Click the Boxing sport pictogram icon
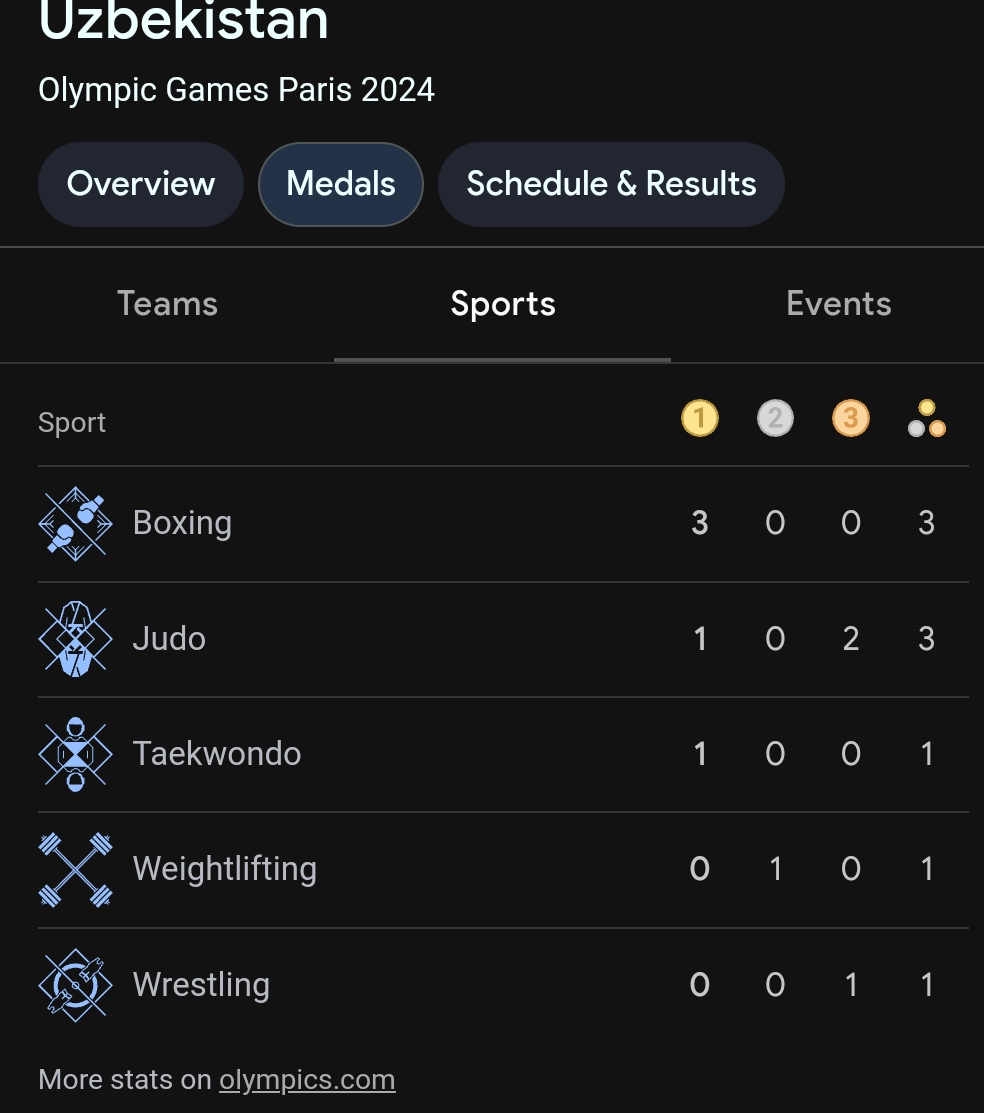984x1113 pixels. (75, 523)
